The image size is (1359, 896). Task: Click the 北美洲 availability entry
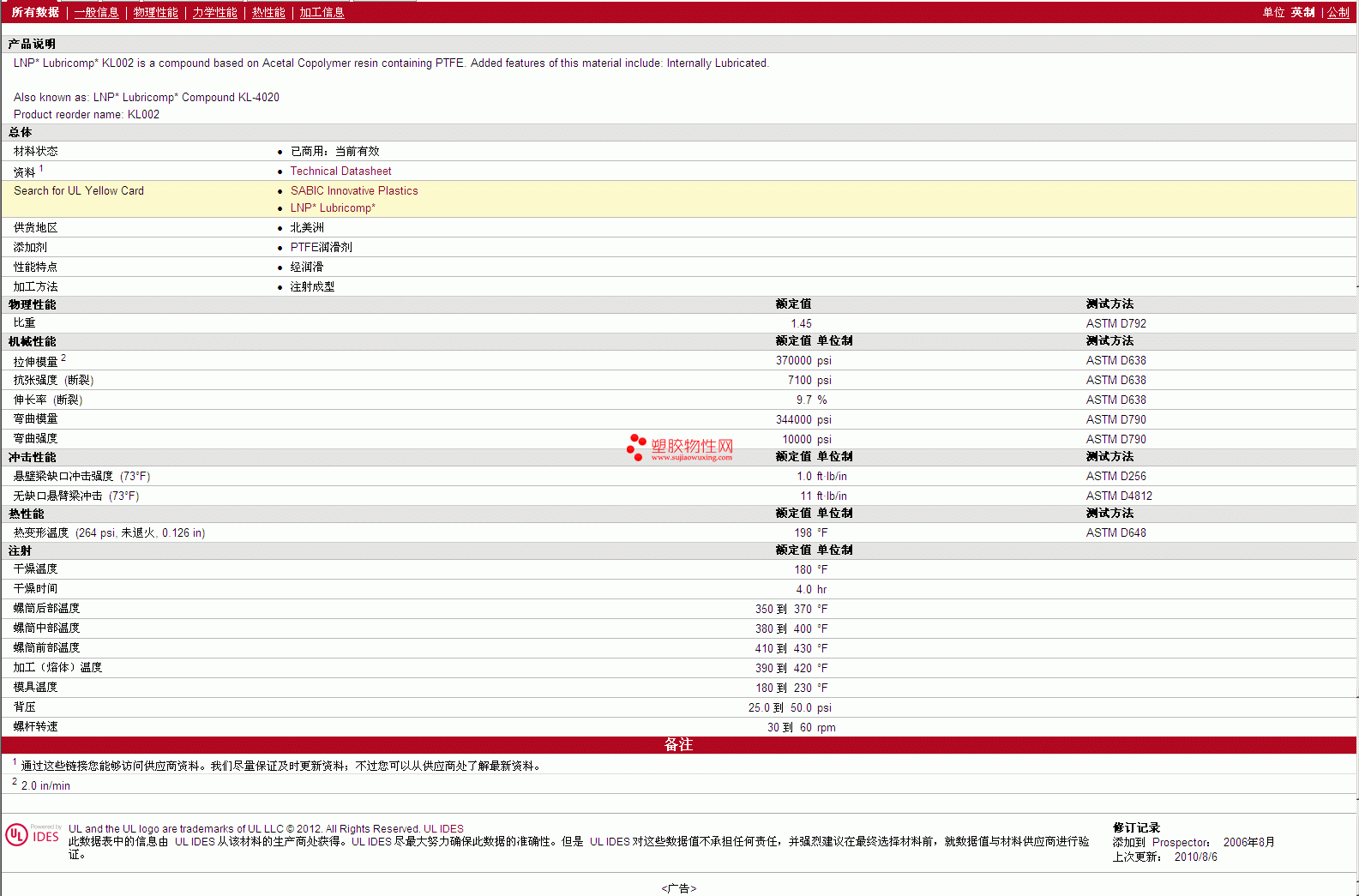click(x=307, y=227)
